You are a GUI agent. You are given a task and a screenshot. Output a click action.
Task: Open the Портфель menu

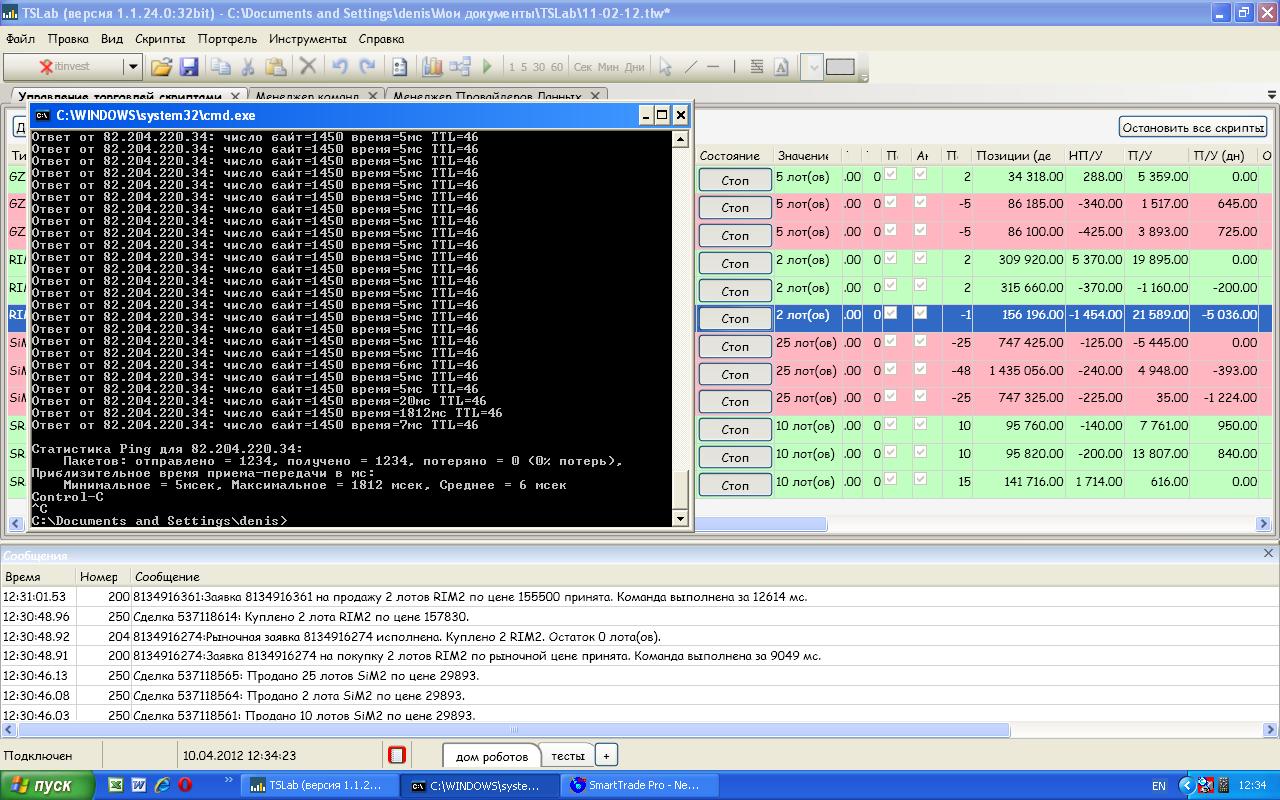coord(227,39)
